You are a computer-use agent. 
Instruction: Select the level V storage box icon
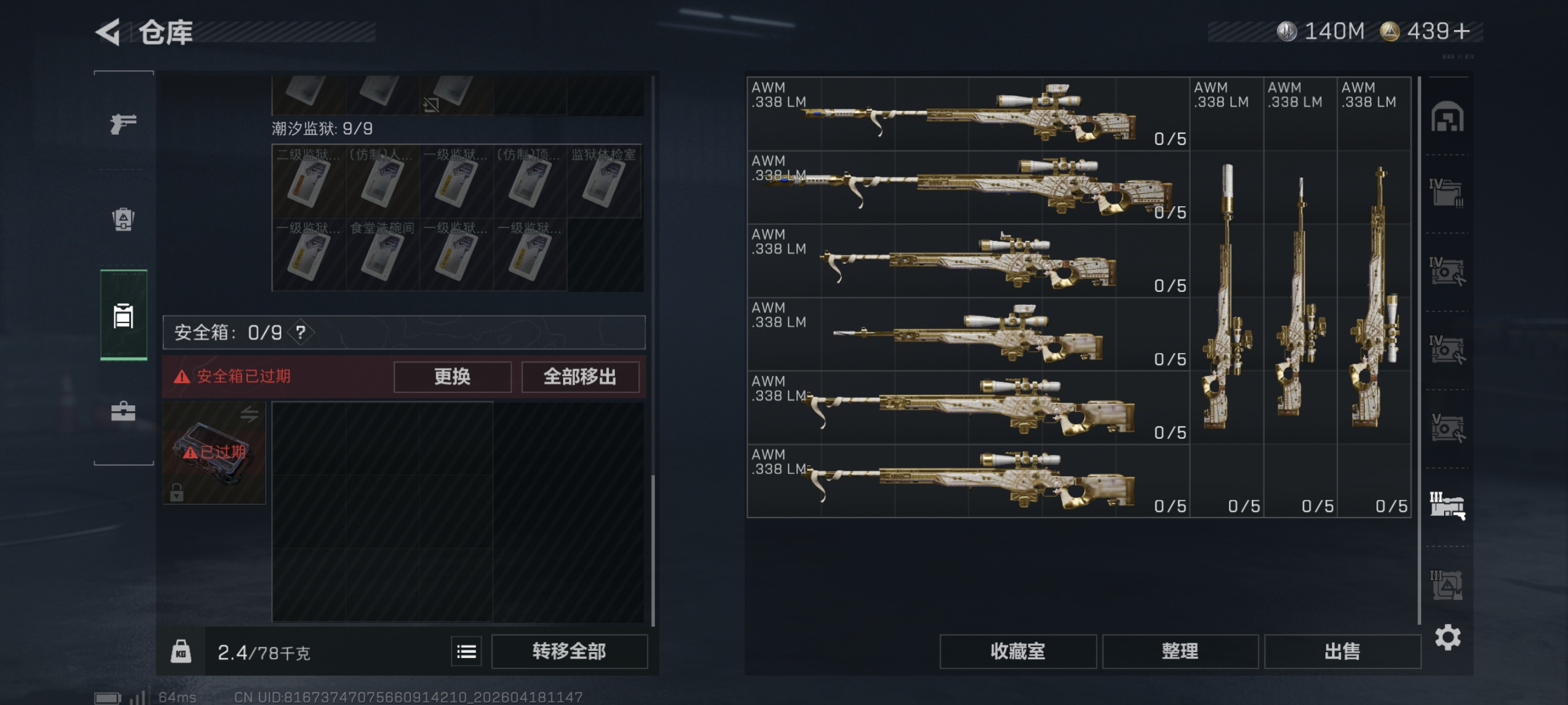coord(1448,427)
